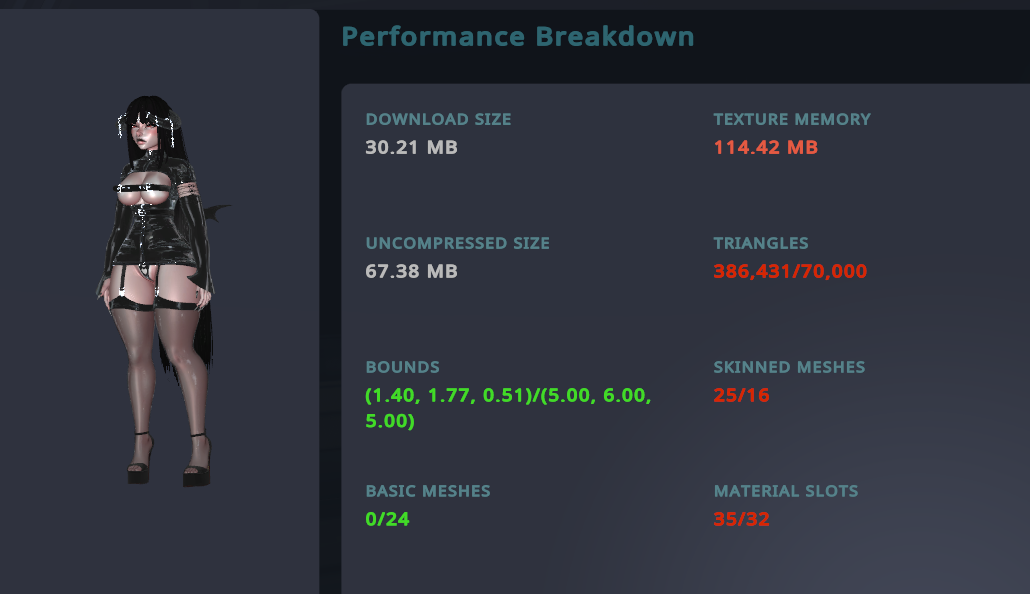Click the 67.38 MB uncompressed size value
This screenshot has width=1030, height=594.
(411, 272)
